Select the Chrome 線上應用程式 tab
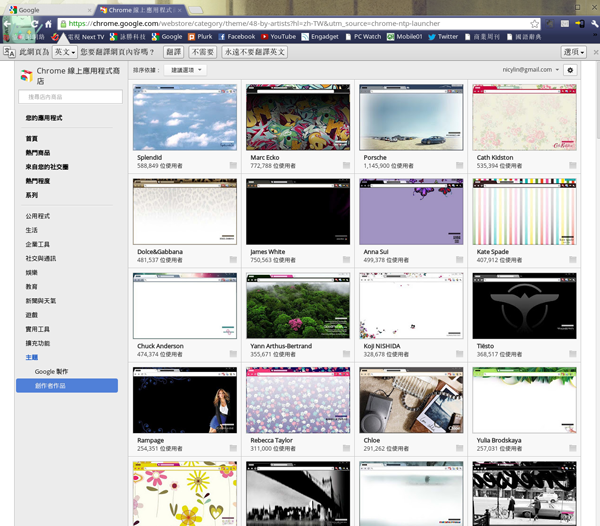The image size is (600, 526). click(140, 10)
